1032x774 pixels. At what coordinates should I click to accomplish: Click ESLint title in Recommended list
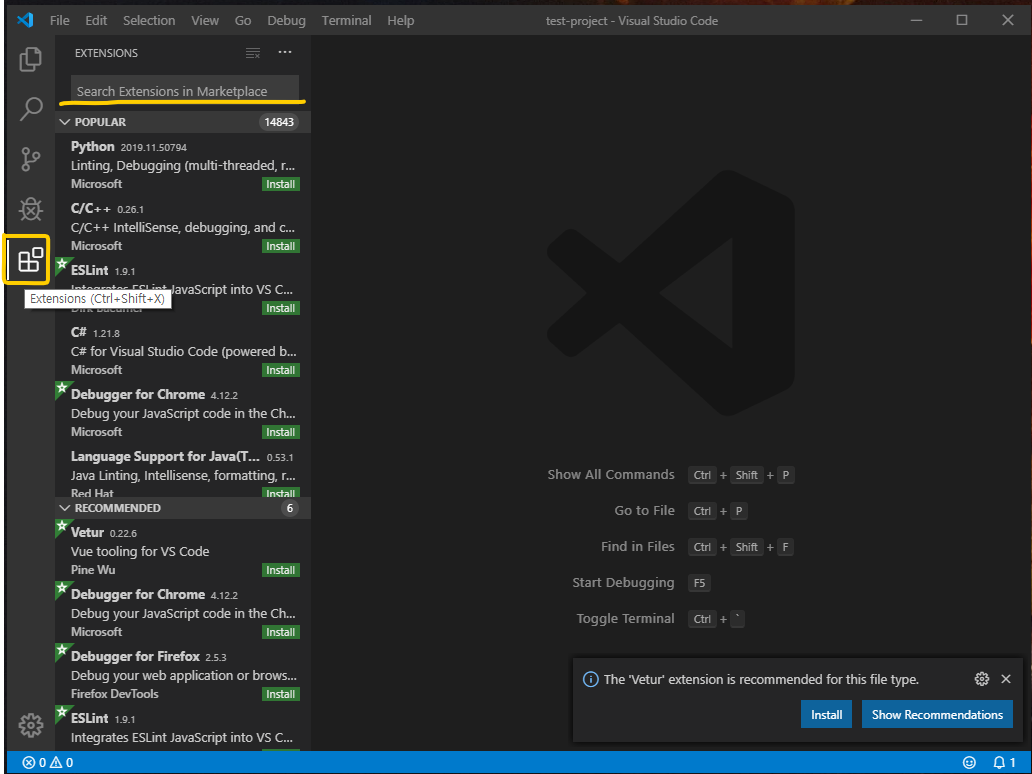click(90, 718)
